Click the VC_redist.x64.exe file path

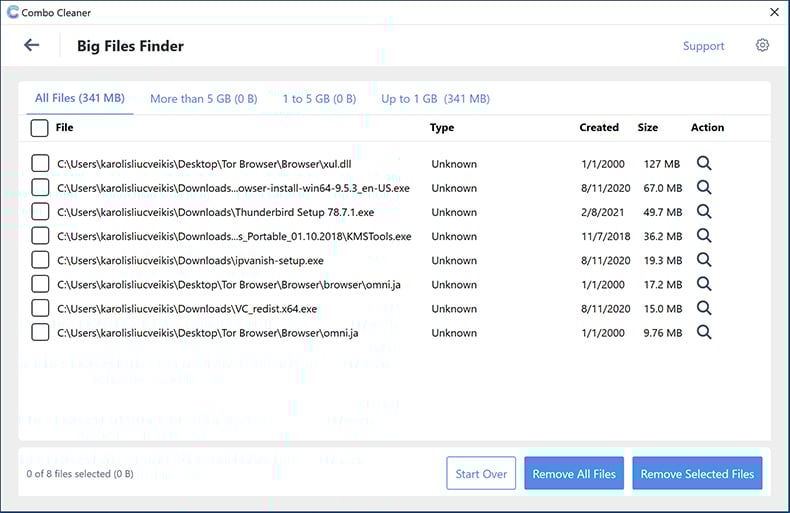[x=187, y=309]
